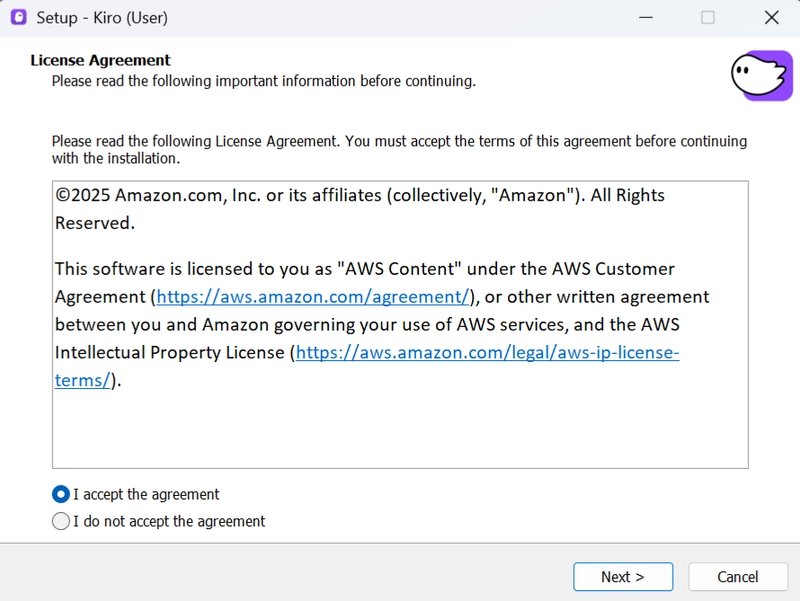800x601 pixels.
Task: Click the I do not accept the agreement label
Action: click(169, 521)
